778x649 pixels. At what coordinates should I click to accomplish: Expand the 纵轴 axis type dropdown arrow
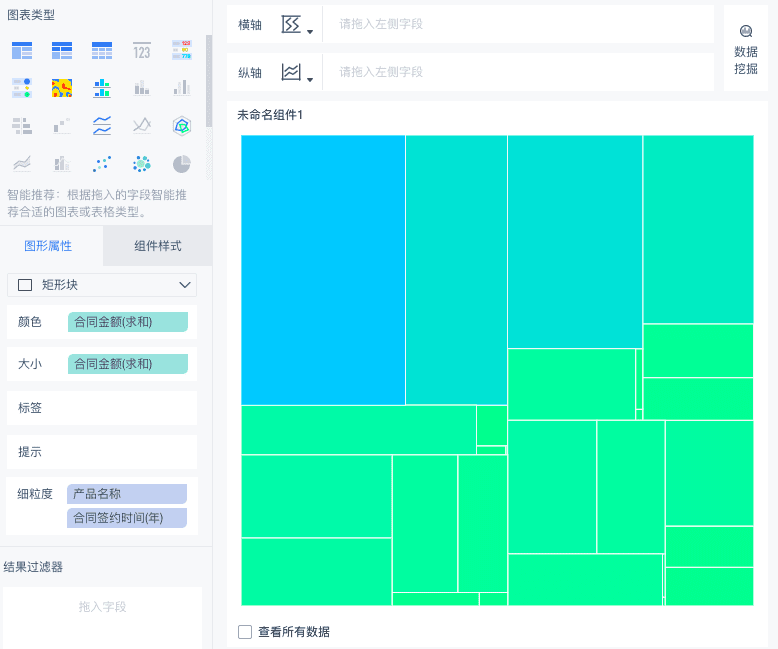(x=310, y=80)
